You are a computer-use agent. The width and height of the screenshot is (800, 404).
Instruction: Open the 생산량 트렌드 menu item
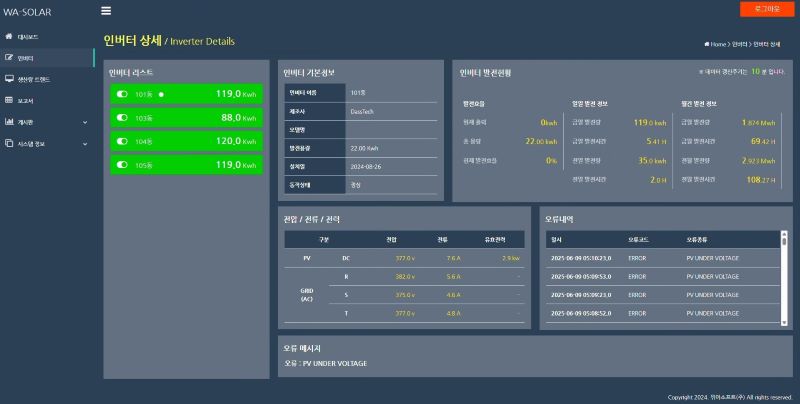pos(34,79)
